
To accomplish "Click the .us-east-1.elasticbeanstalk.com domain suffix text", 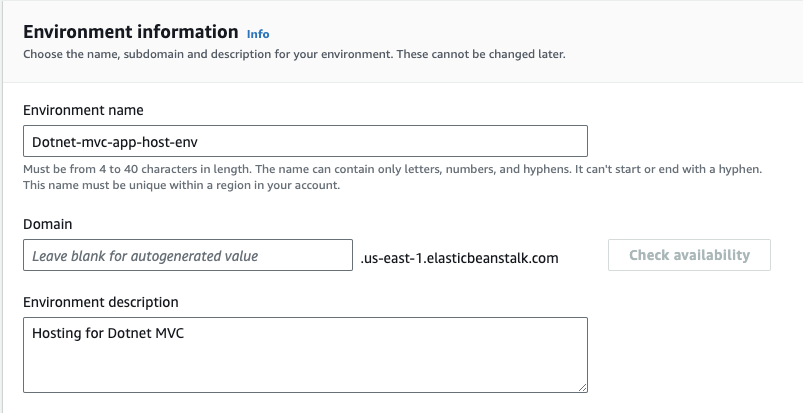I will coord(459,258).
